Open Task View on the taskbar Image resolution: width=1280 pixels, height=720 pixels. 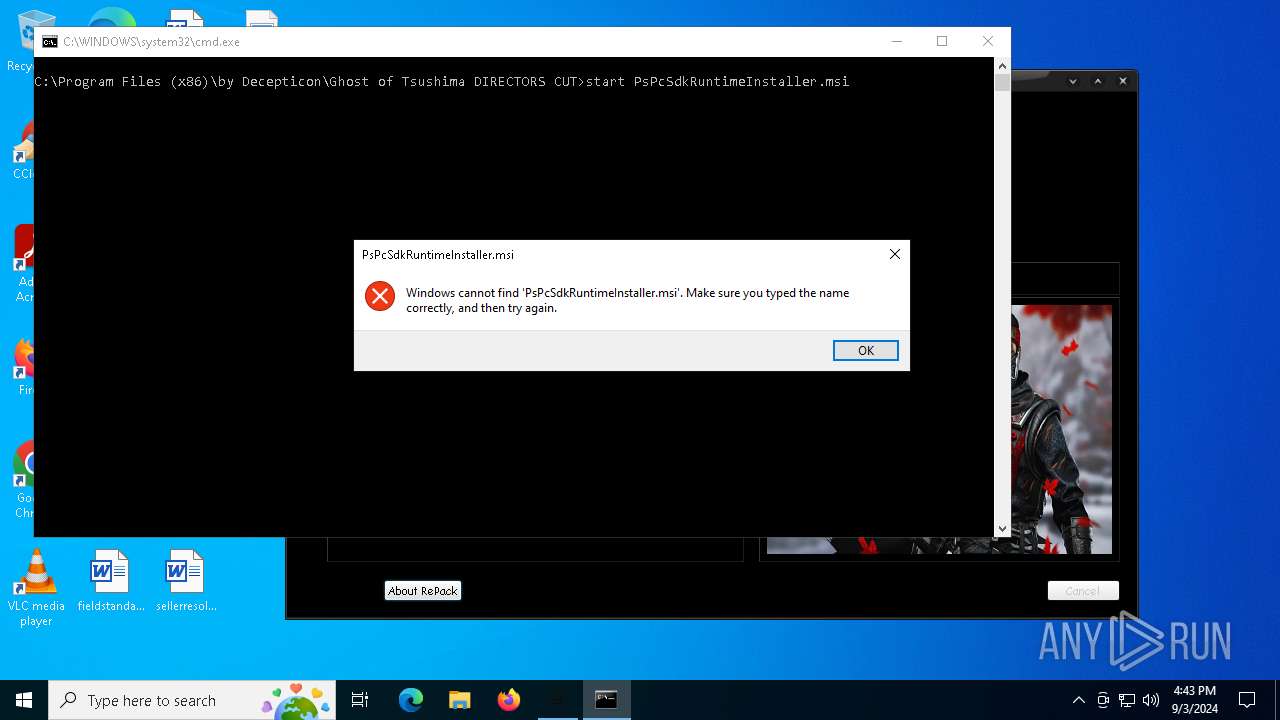(x=360, y=700)
